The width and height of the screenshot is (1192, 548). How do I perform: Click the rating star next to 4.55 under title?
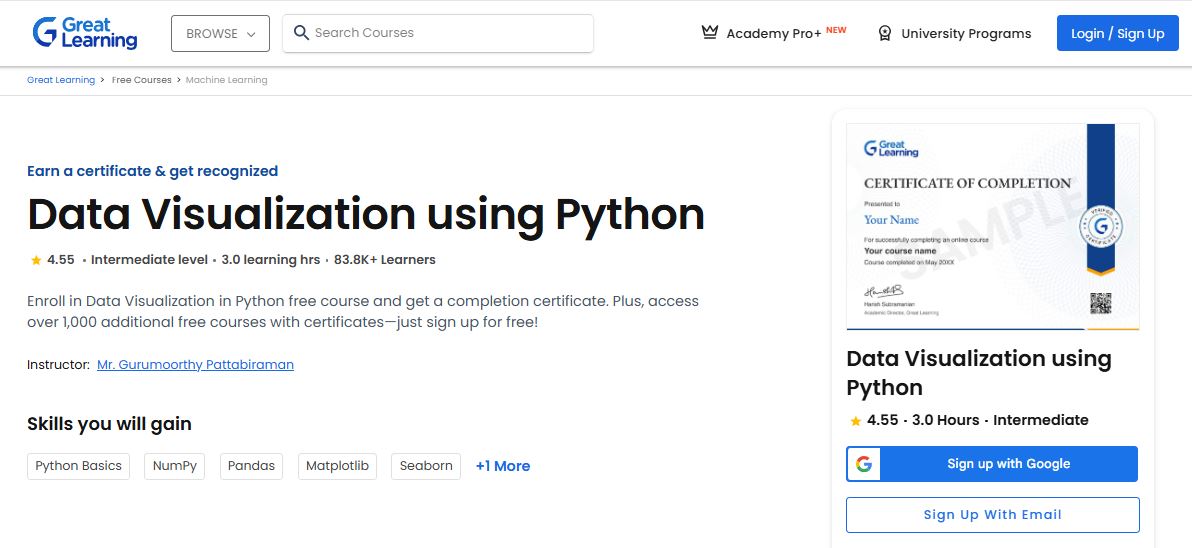(x=36, y=260)
